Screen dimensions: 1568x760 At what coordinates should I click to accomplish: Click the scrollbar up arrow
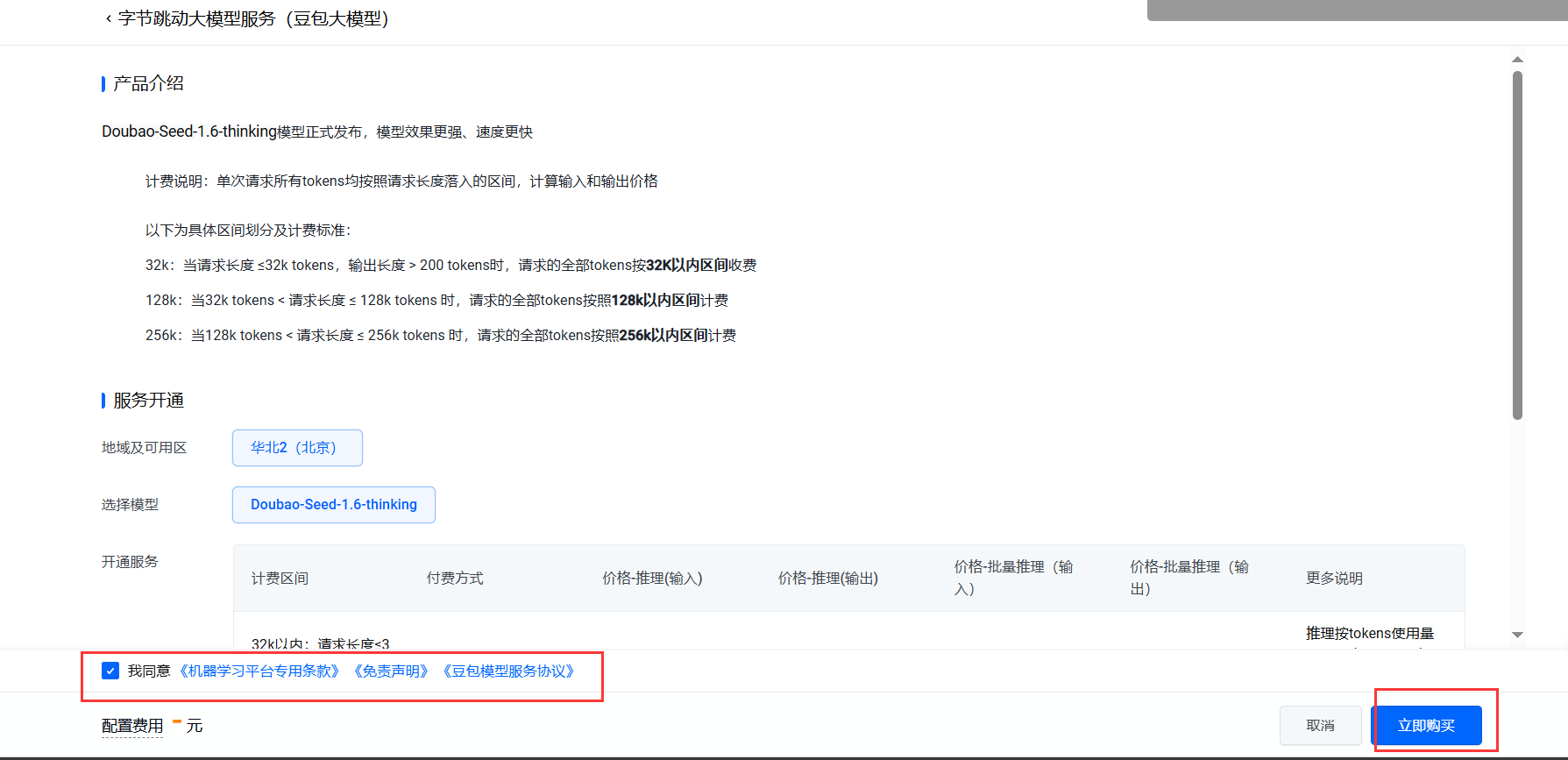(1517, 60)
